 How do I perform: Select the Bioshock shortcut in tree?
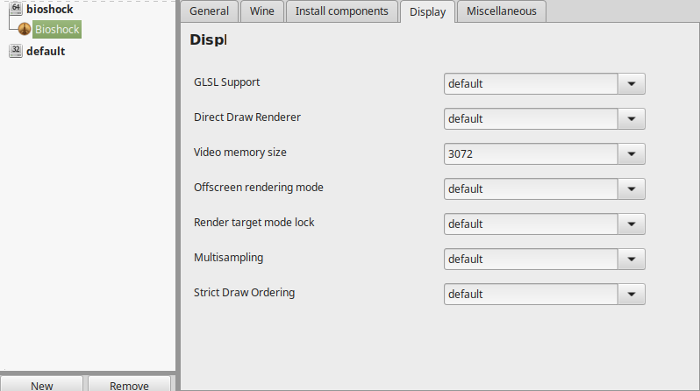click(x=57, y=29)
